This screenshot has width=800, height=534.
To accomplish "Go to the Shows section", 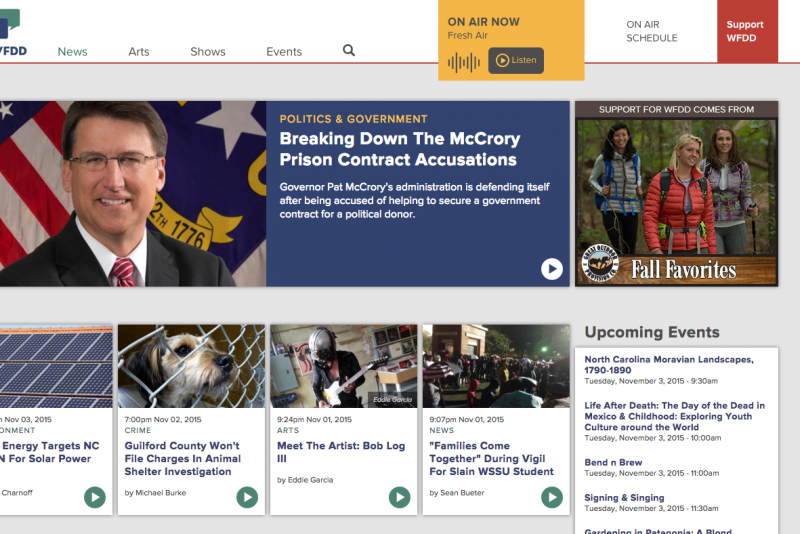I will (x=208, y=52).
